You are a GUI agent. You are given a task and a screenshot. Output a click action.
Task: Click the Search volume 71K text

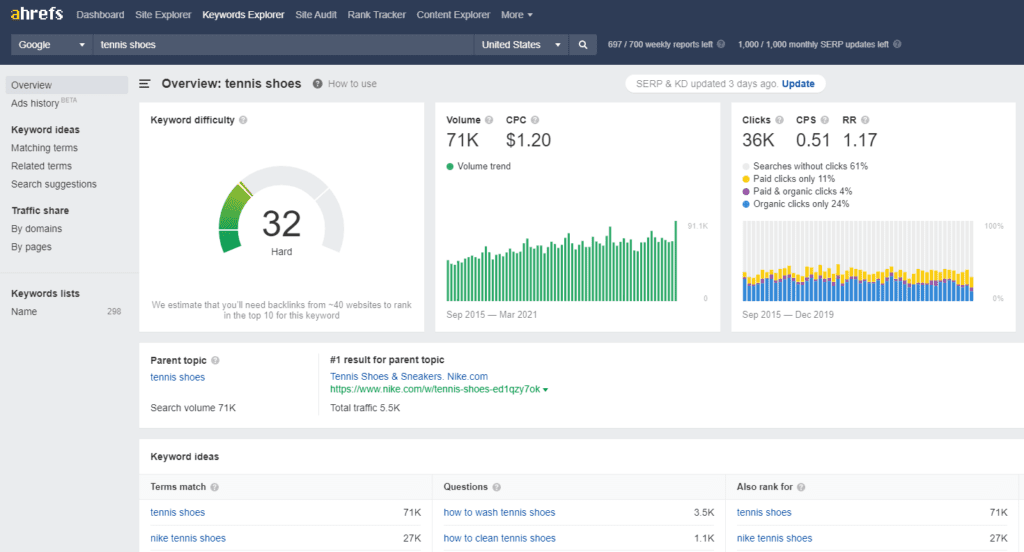click(193, 408)
